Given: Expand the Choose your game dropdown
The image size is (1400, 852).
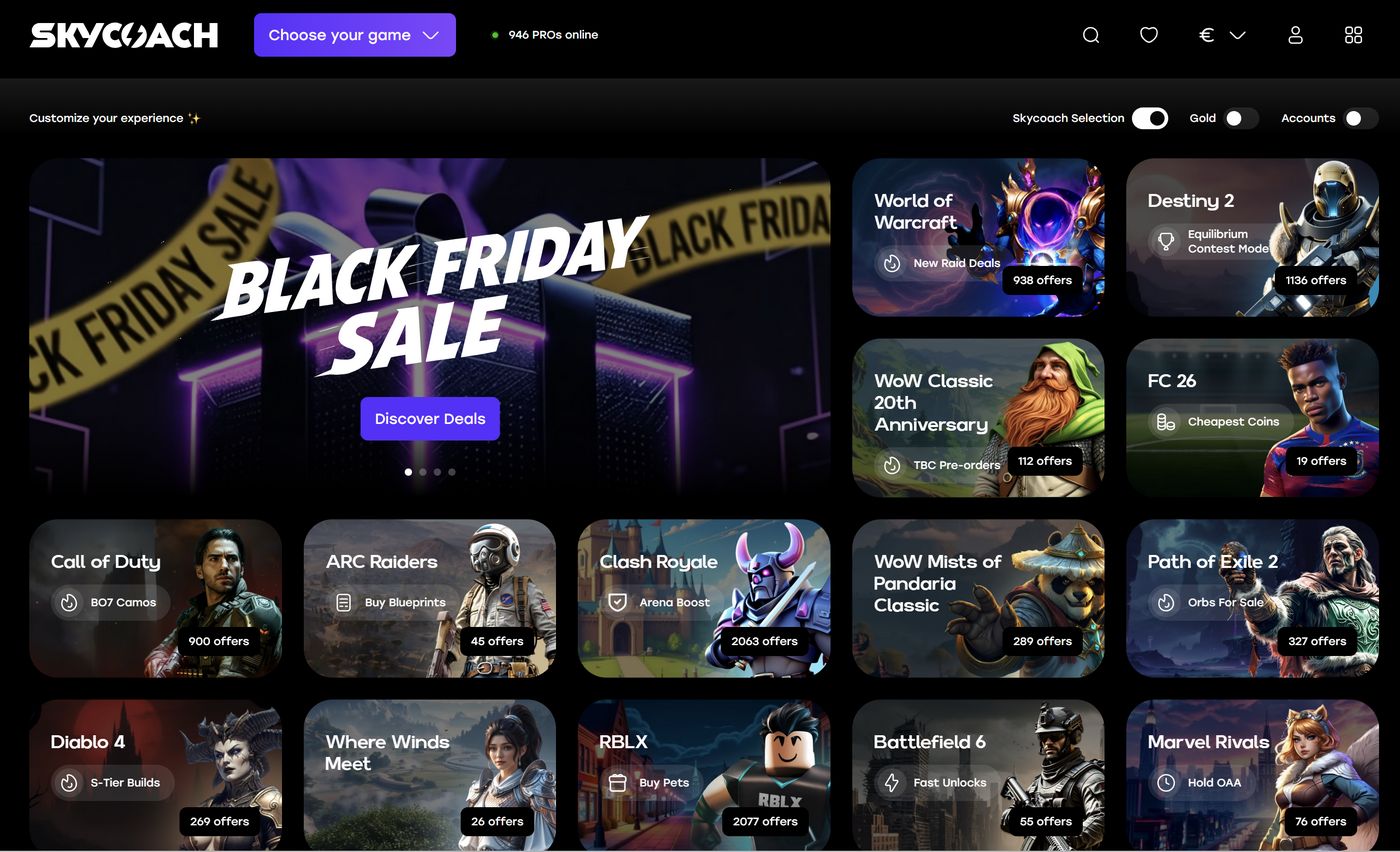Looking at the screenshot, I should tap(355, 35).
